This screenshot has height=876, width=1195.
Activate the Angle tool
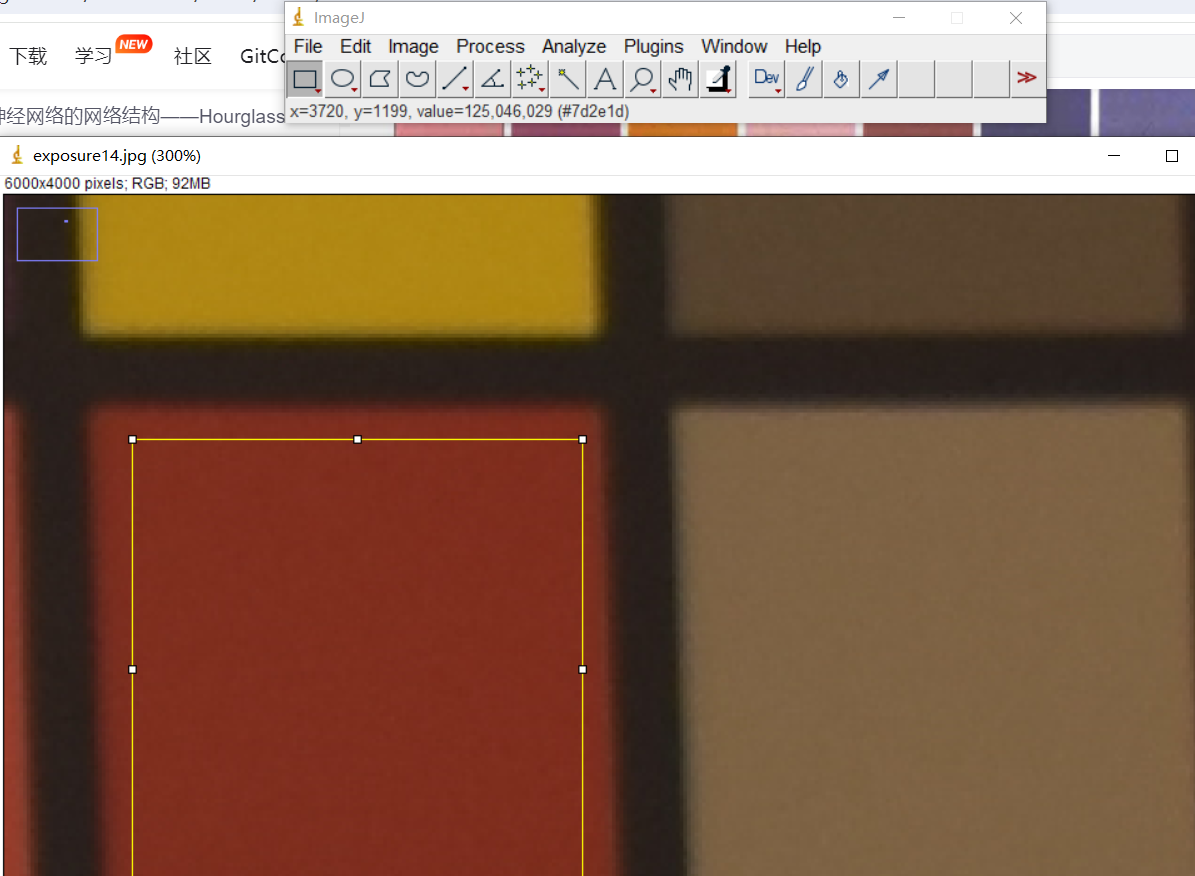[492, 79]
